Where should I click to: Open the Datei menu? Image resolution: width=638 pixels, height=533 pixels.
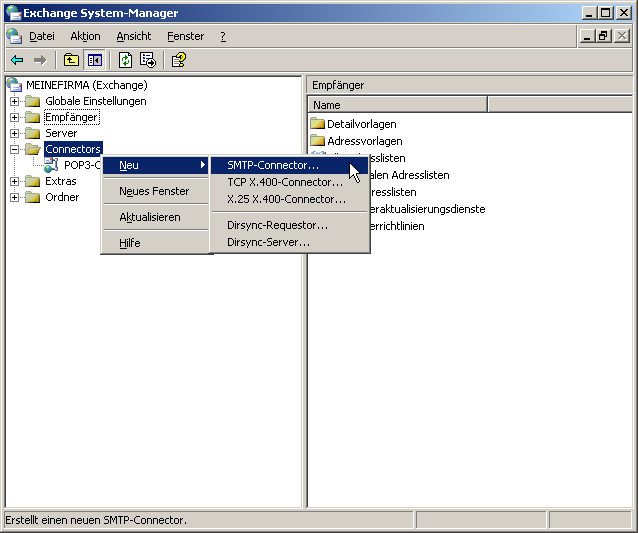click(42, 36)
